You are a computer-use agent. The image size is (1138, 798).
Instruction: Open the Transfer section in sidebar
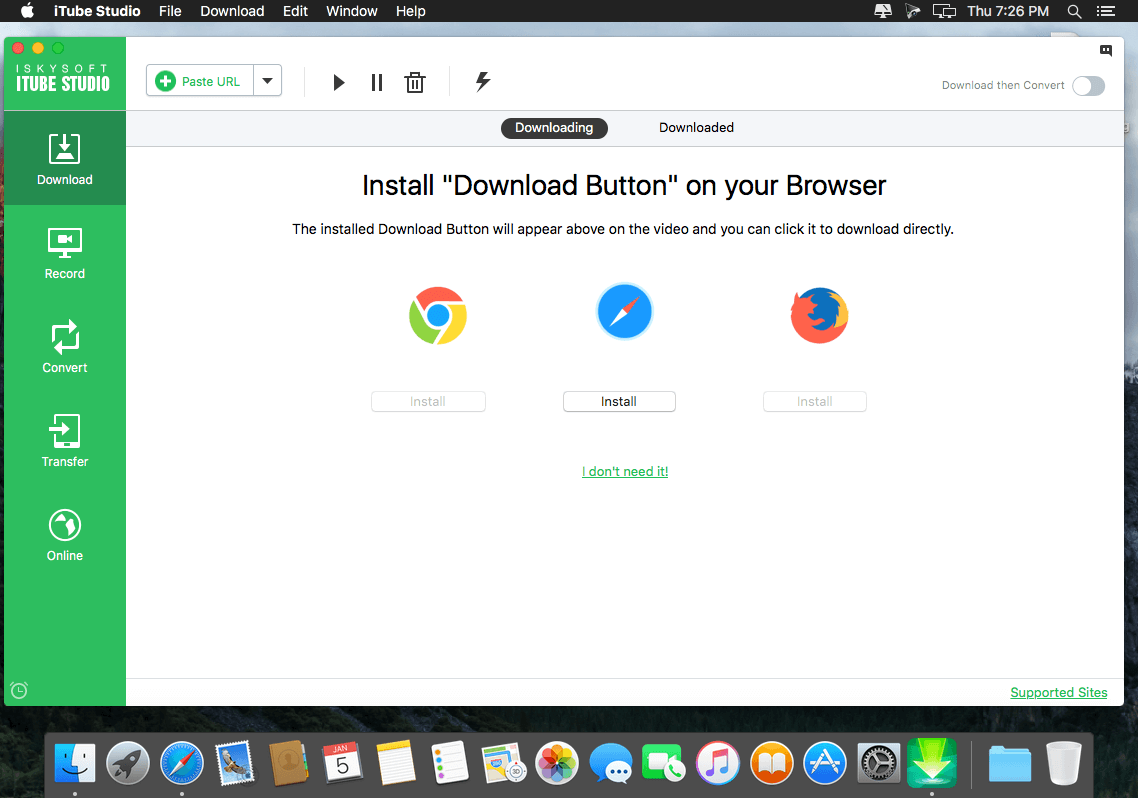[65, 440]
